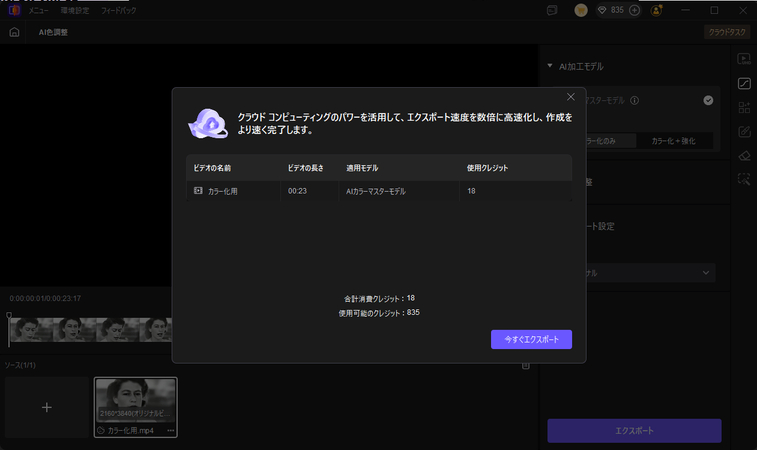Open the message window icon in title bar
Viewport: 757px width, 450px height.
pos(552,10)
